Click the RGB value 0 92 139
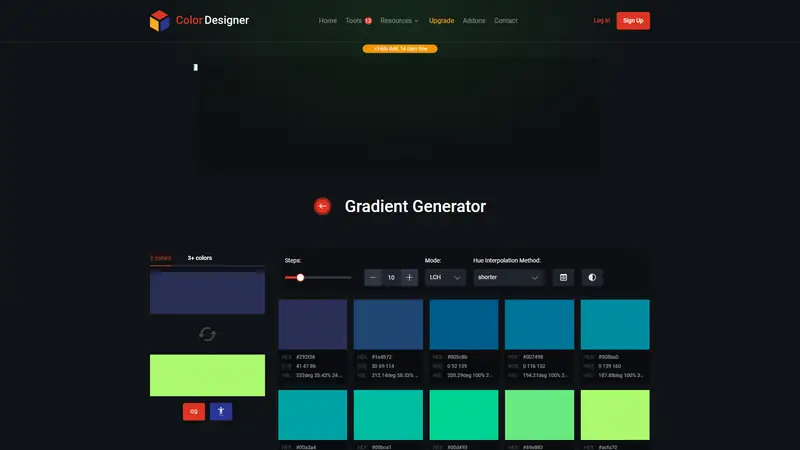 click(457, 366)
